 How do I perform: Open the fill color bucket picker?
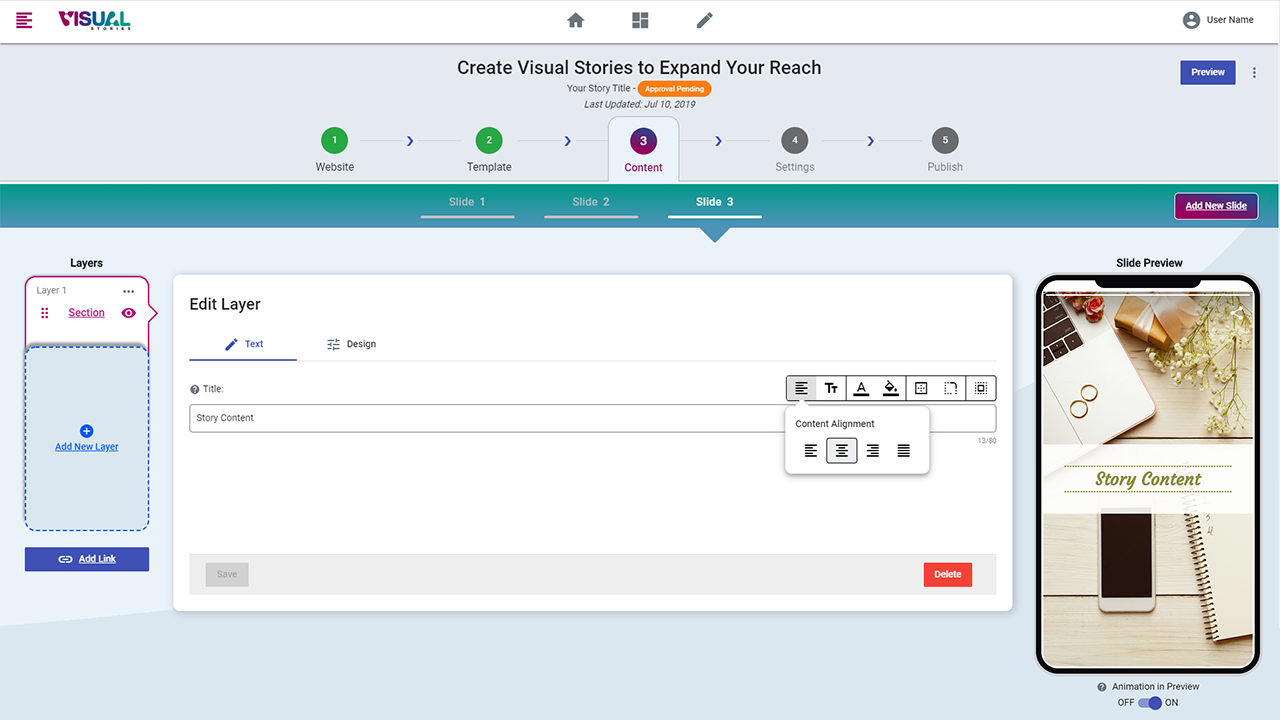[x=891, y=388]
